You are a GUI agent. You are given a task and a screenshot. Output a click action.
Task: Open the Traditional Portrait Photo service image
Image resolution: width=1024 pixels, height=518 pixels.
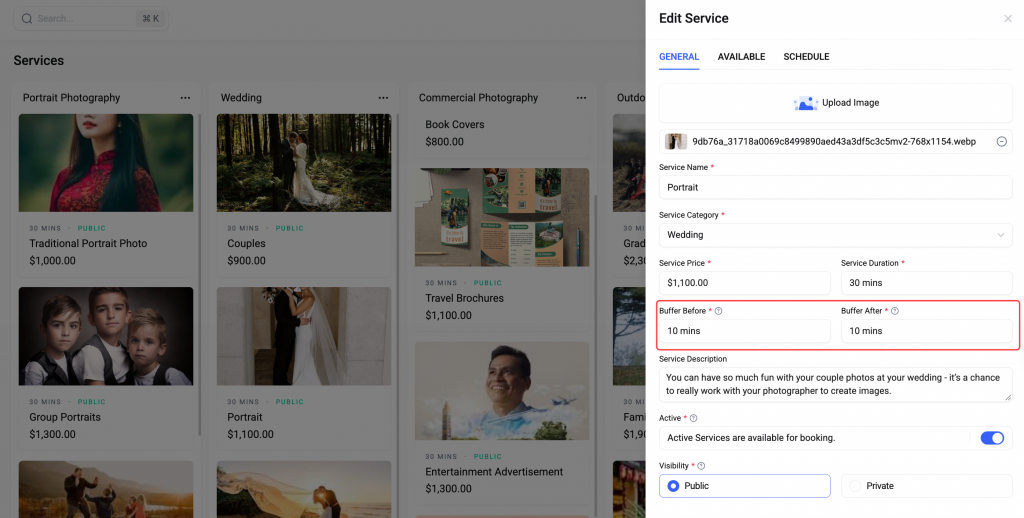[x=106, y=163]
